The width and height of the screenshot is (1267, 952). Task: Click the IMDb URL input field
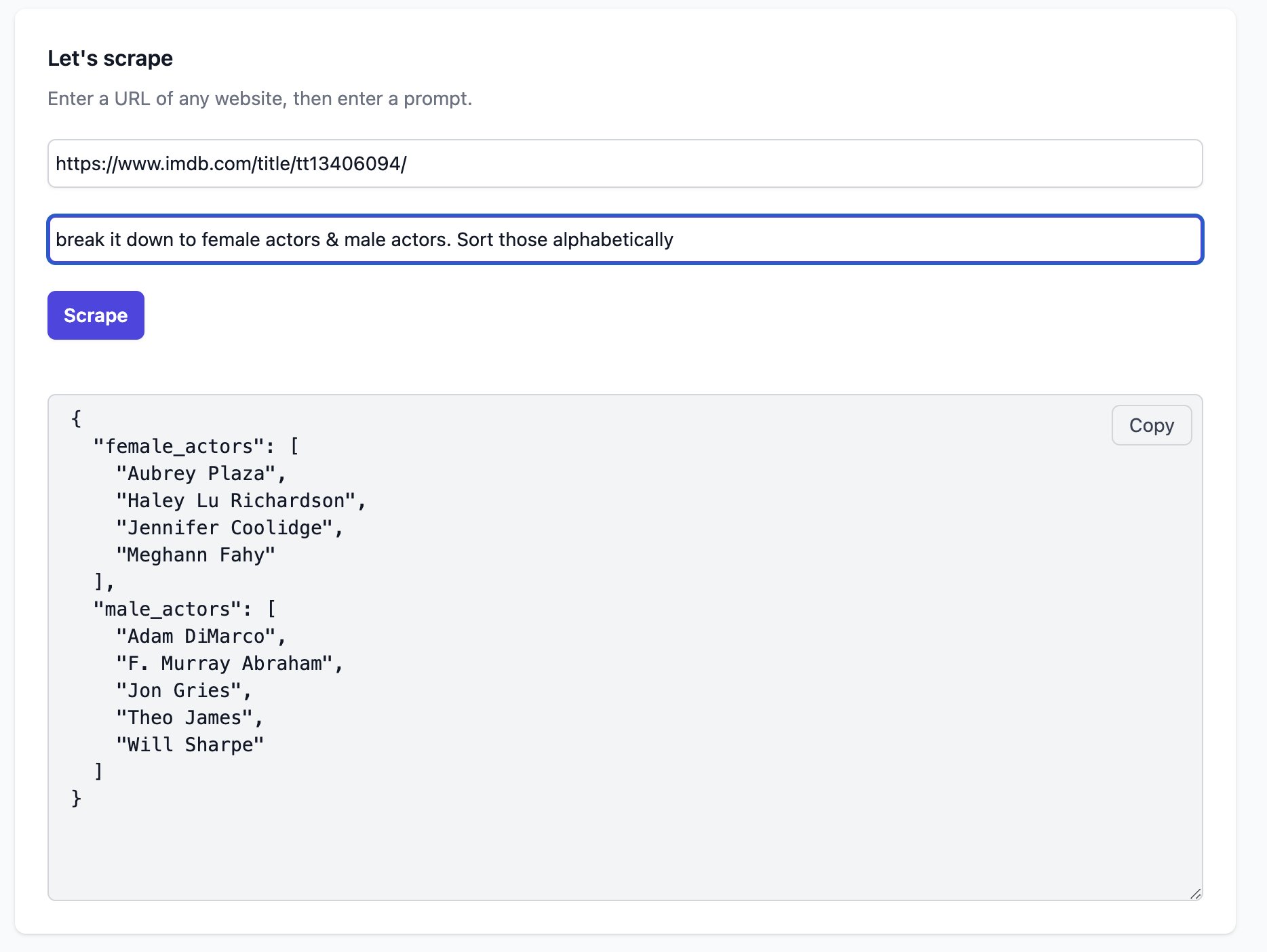tap(624, 163)
